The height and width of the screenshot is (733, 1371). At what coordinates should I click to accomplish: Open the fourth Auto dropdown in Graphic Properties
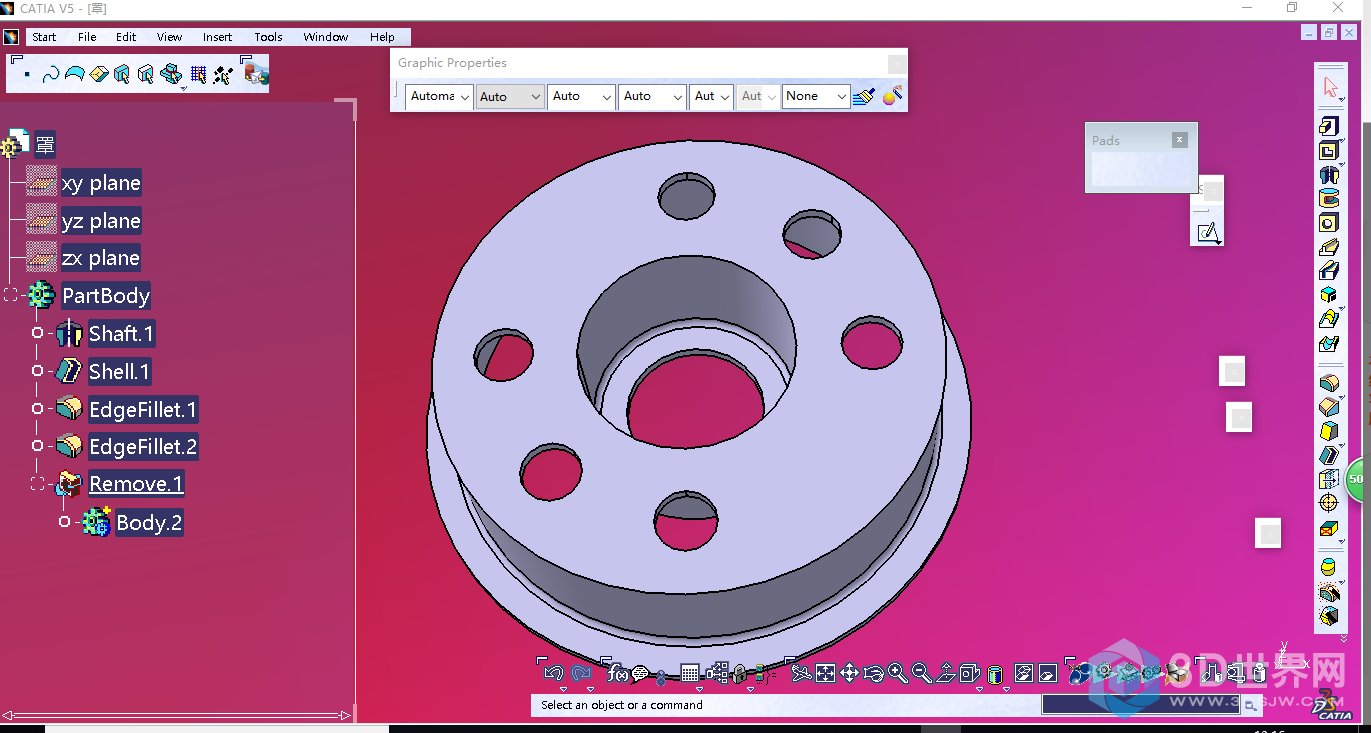coord(651,96)
